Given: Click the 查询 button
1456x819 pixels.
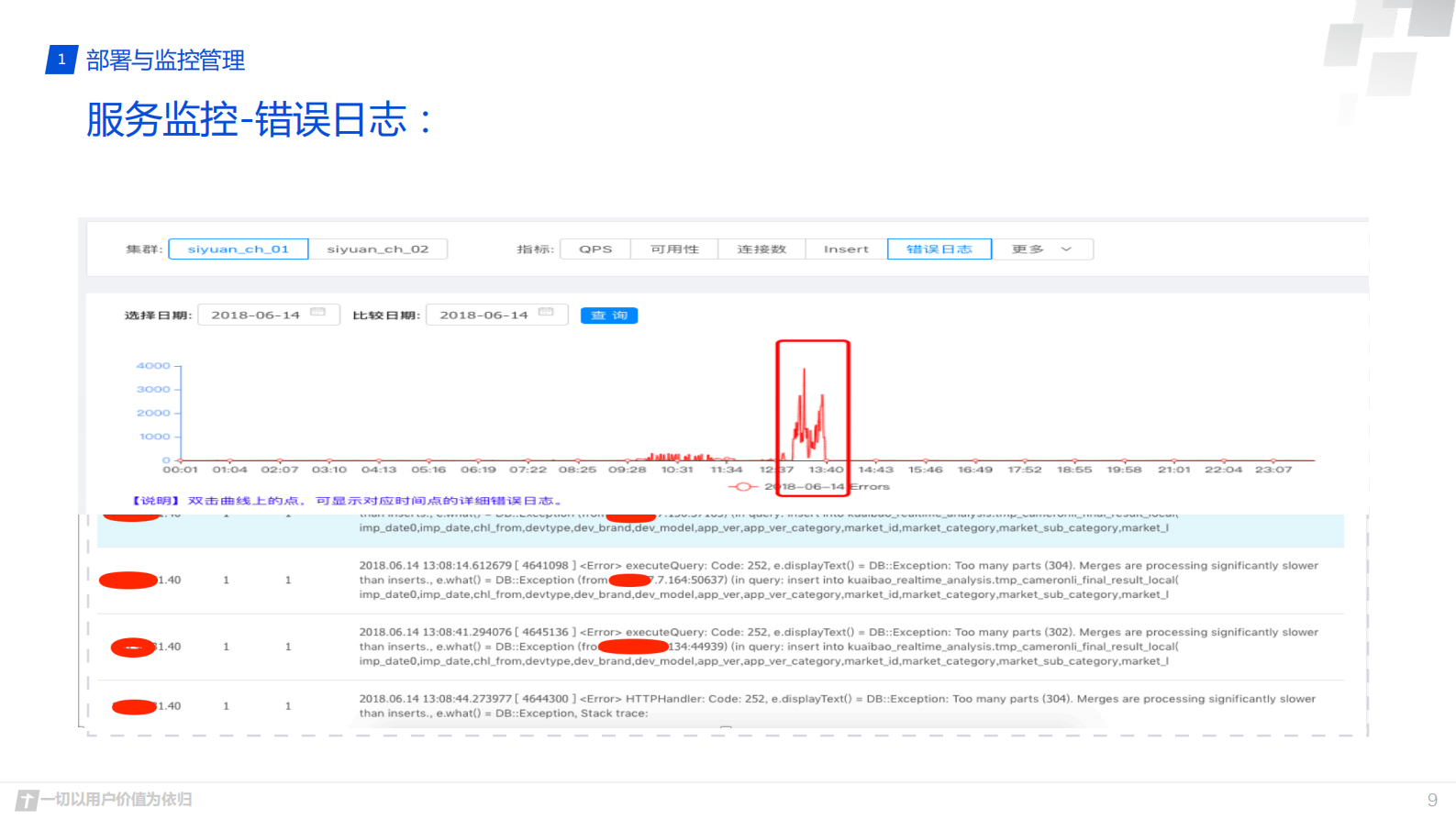Looking at the screenshot, I should [609, 315].
